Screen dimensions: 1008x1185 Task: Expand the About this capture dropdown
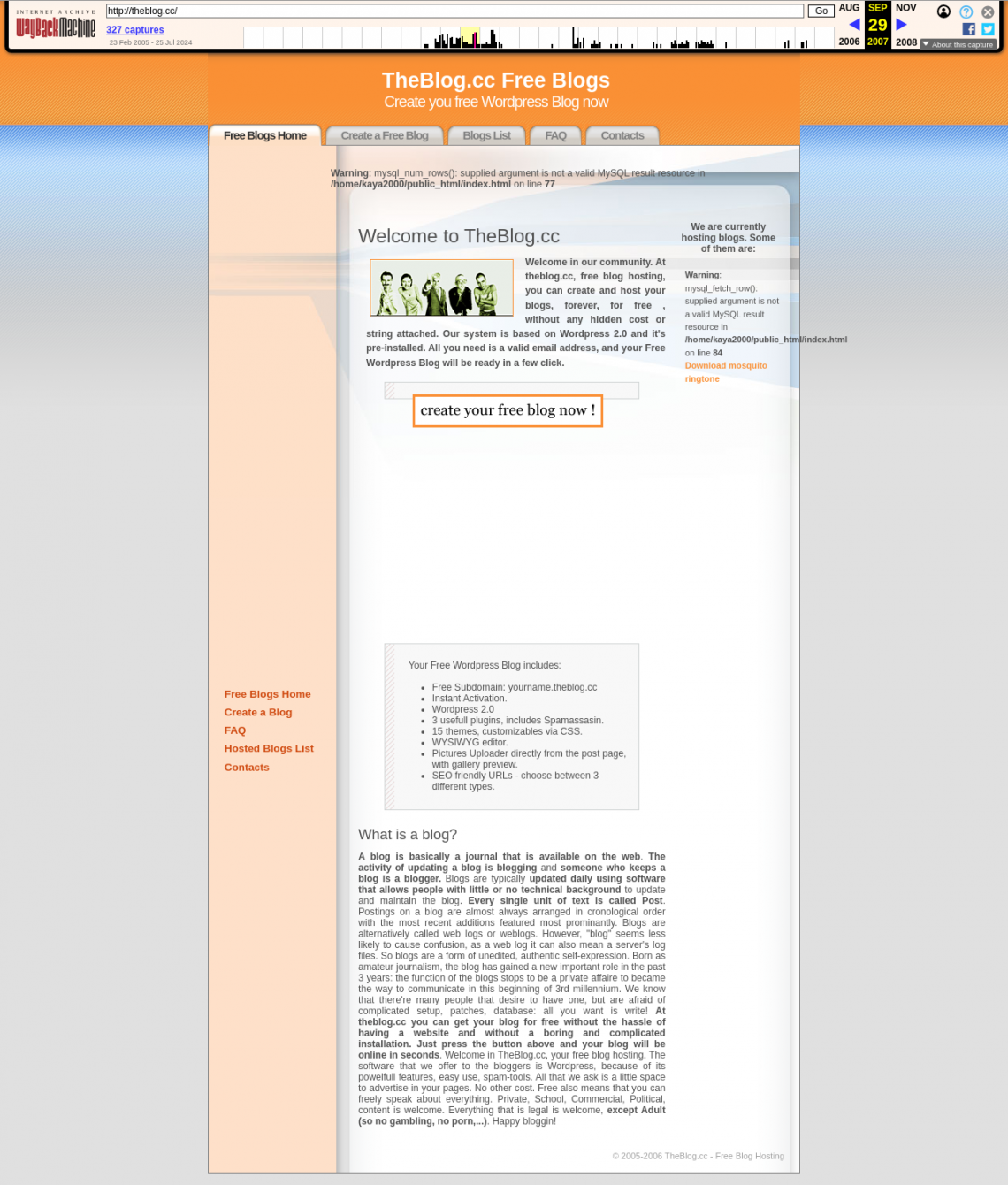pos(958,44)
